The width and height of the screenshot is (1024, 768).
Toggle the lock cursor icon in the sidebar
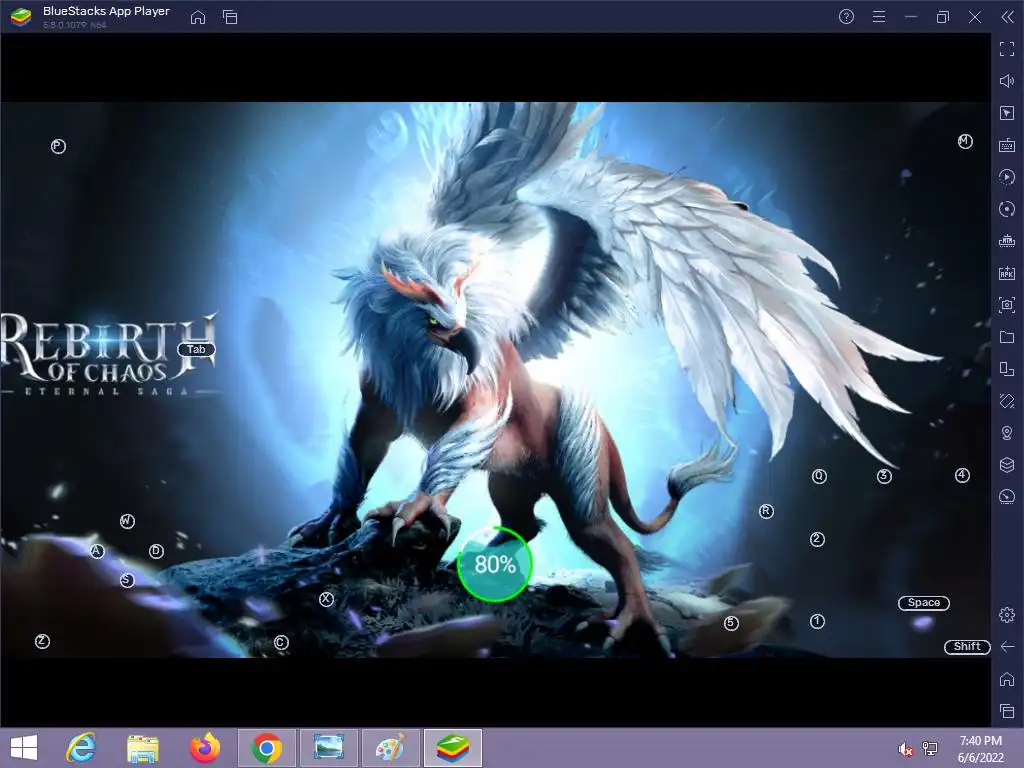(x=1007, y=113)
